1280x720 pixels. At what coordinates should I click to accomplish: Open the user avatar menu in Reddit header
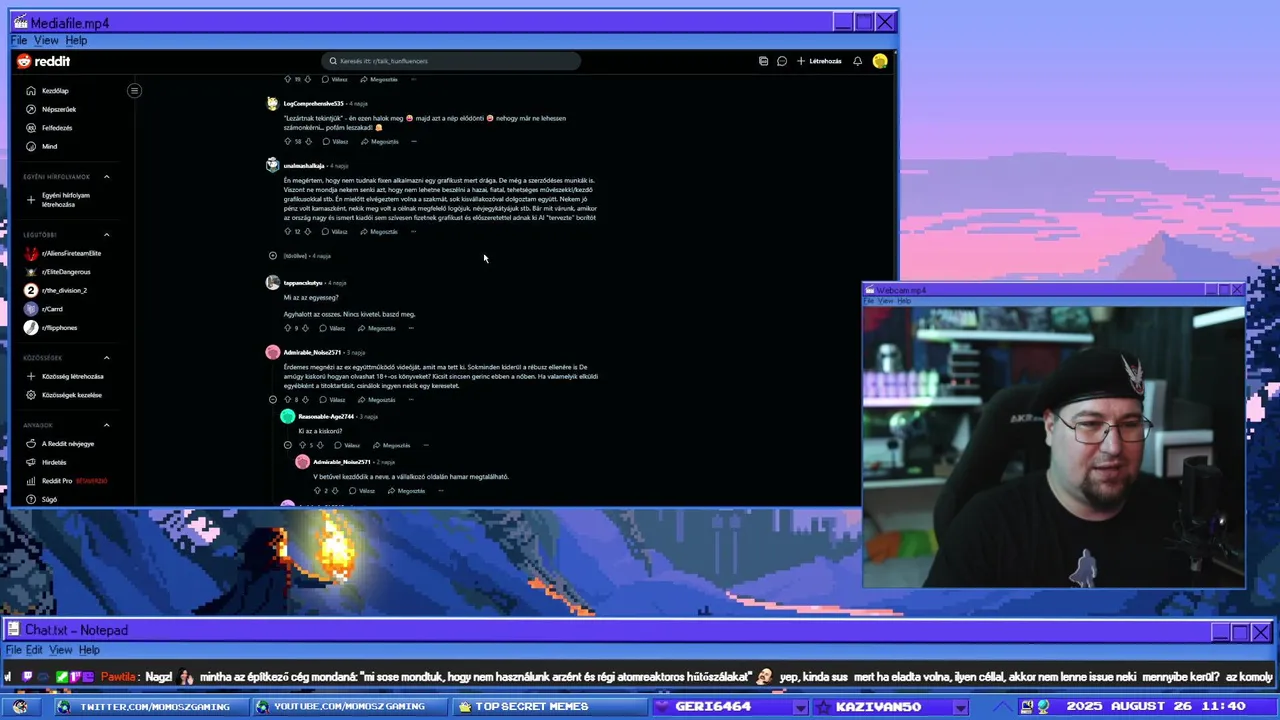(x=880, y=61)
